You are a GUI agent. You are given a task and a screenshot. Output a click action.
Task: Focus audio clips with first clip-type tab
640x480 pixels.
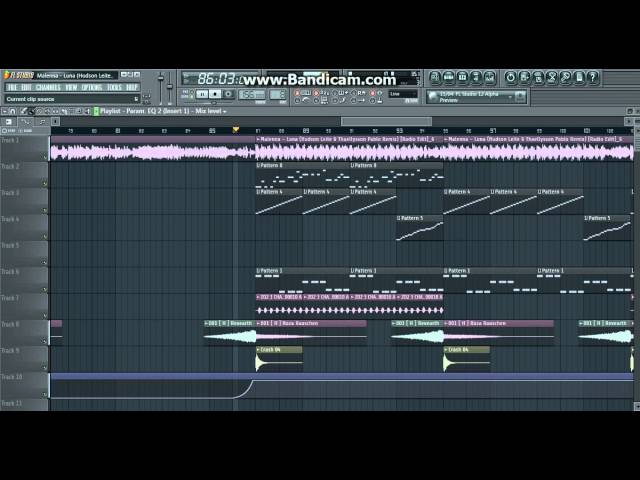click(x=9, y=122)
